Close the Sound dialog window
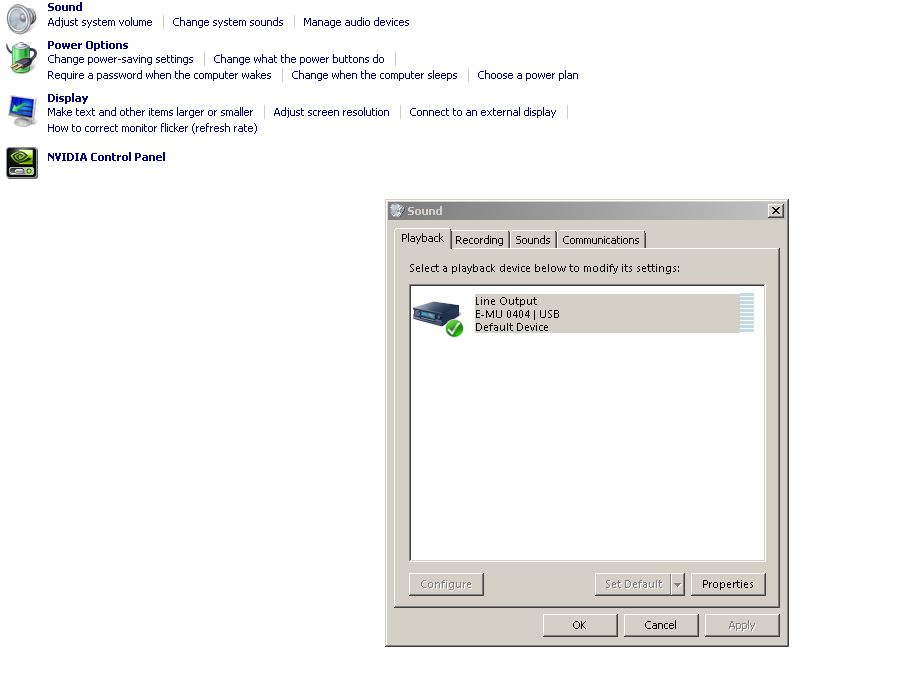The image size is (918, 699). point(775,211)
